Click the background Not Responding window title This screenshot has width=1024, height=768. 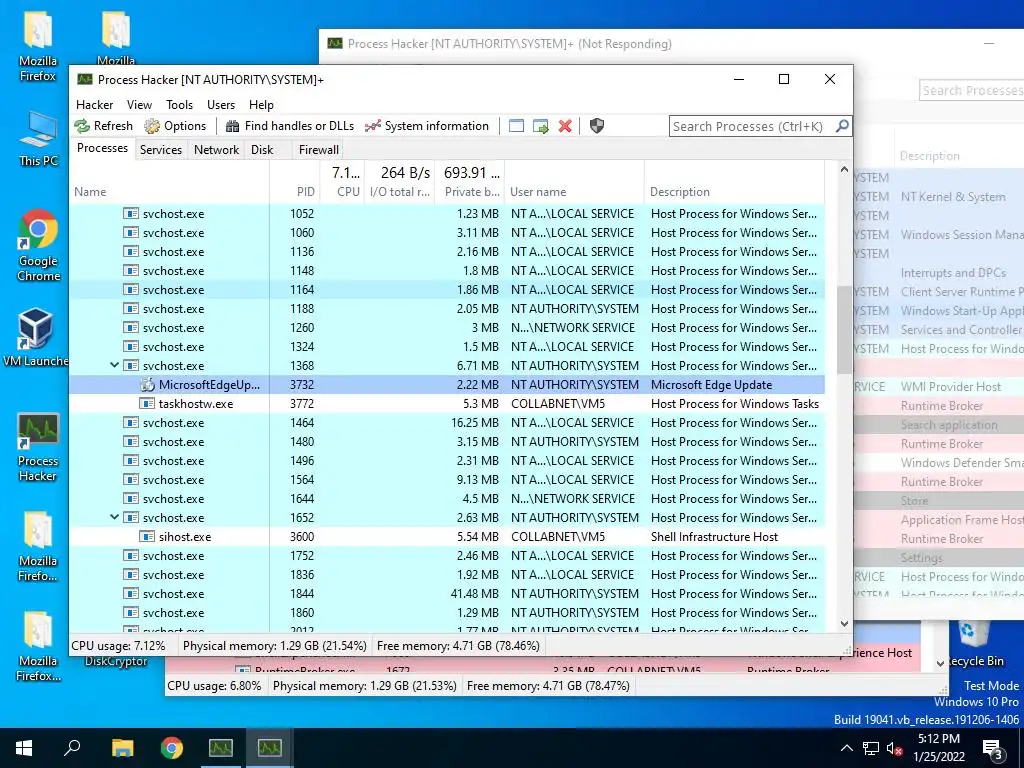[509, 44]
